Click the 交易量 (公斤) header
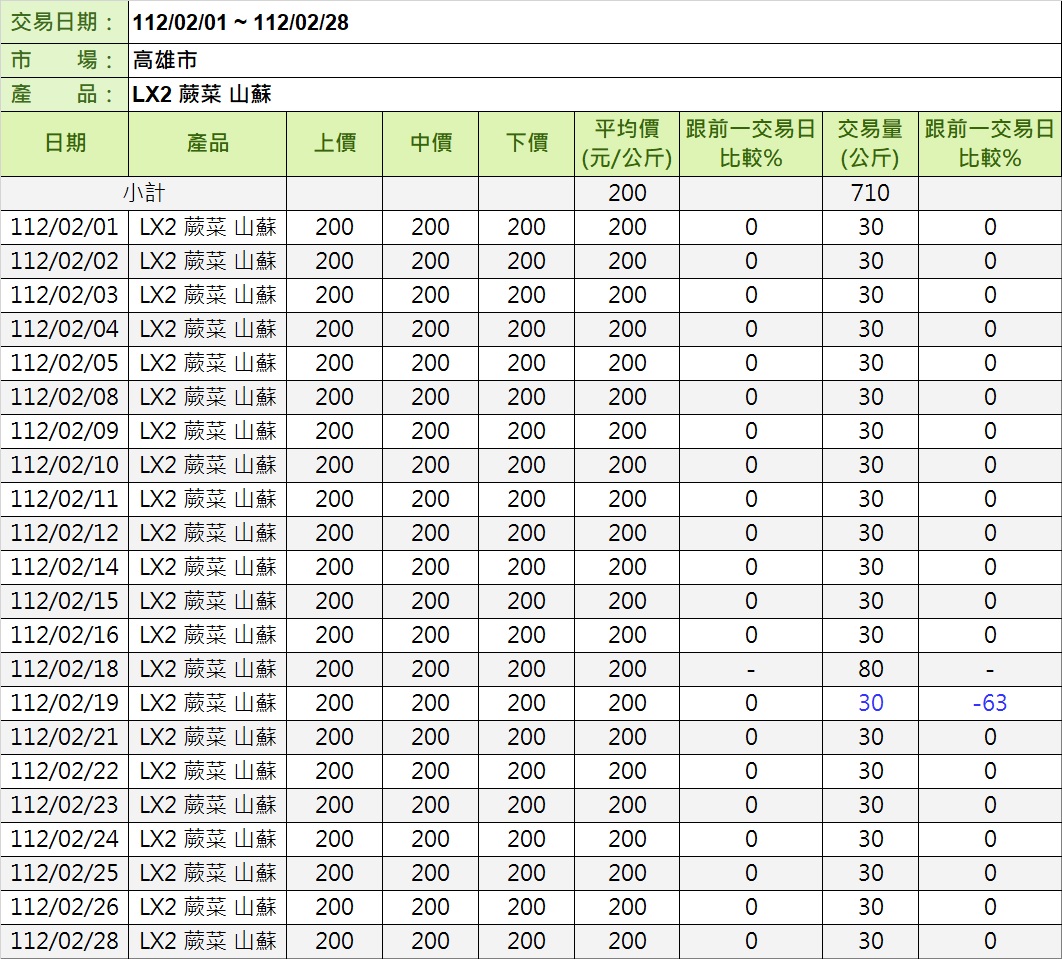Viewport: 1062px width, 959px height. pos(870,144)
